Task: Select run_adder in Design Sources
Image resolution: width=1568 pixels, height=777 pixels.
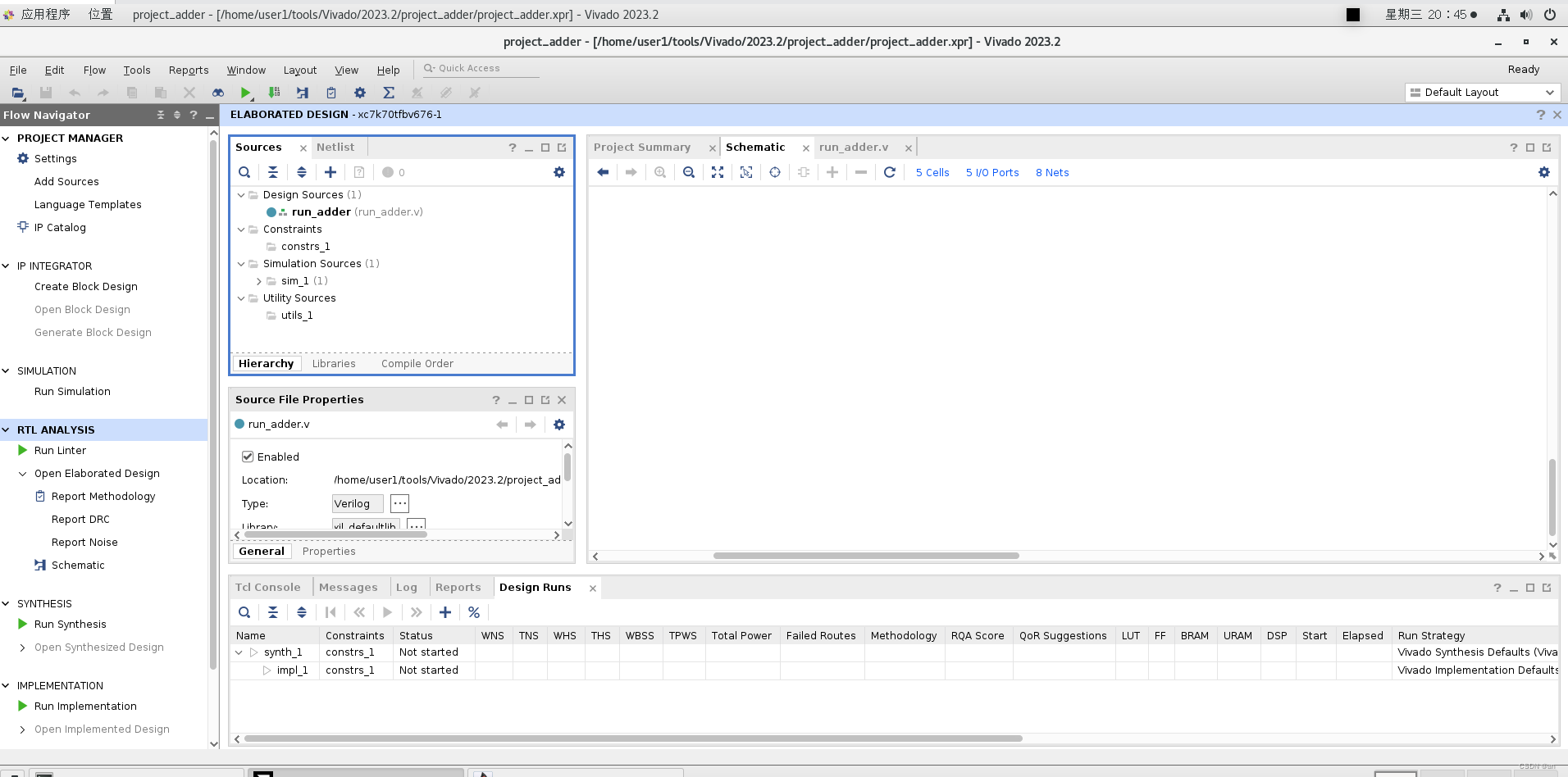Action: (321, 212)
